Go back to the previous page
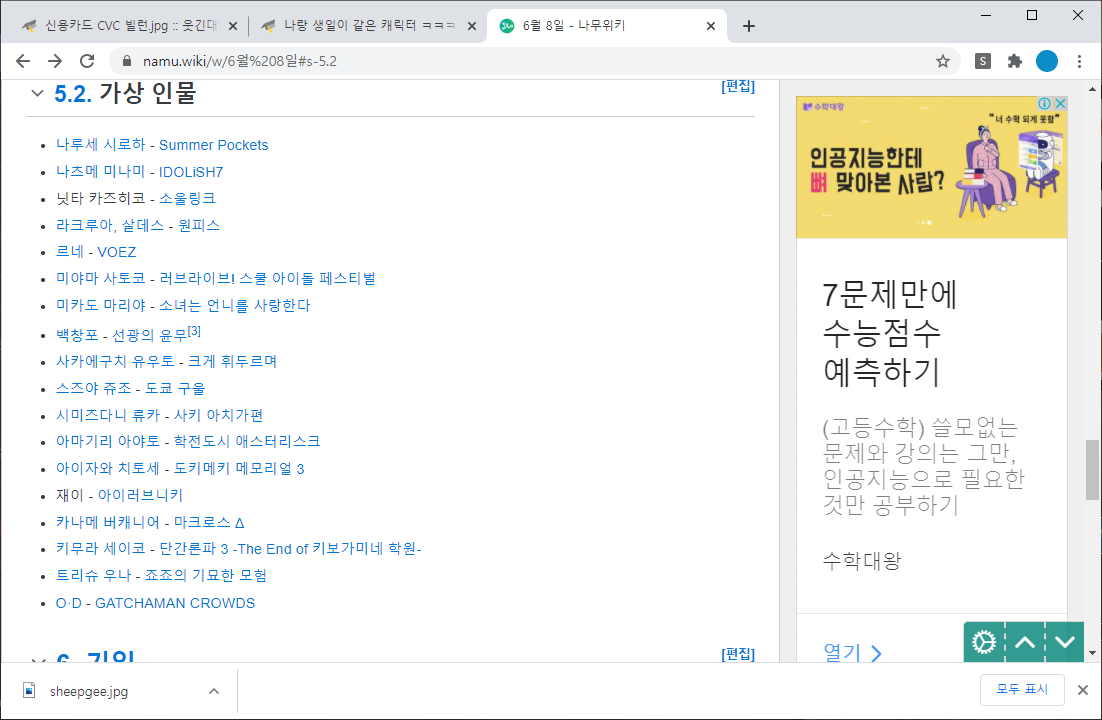This screenshot has width=1102, height=720. (23, 61)
